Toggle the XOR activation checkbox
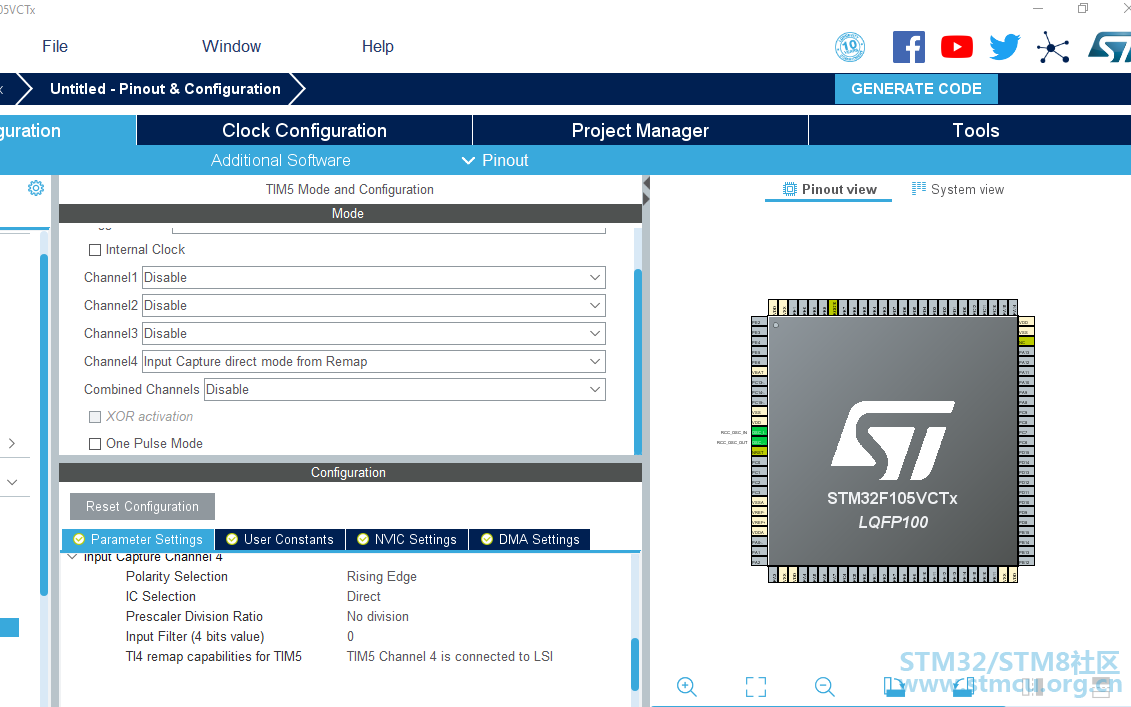 pos(94,417)
